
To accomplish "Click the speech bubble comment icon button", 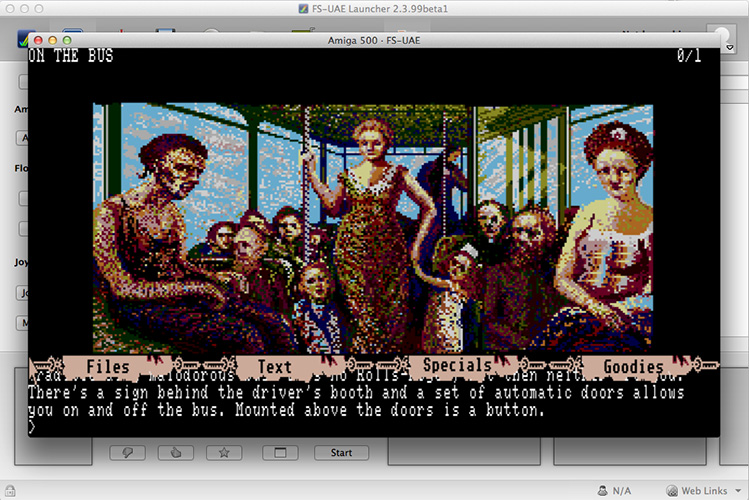I will [129, 453].
